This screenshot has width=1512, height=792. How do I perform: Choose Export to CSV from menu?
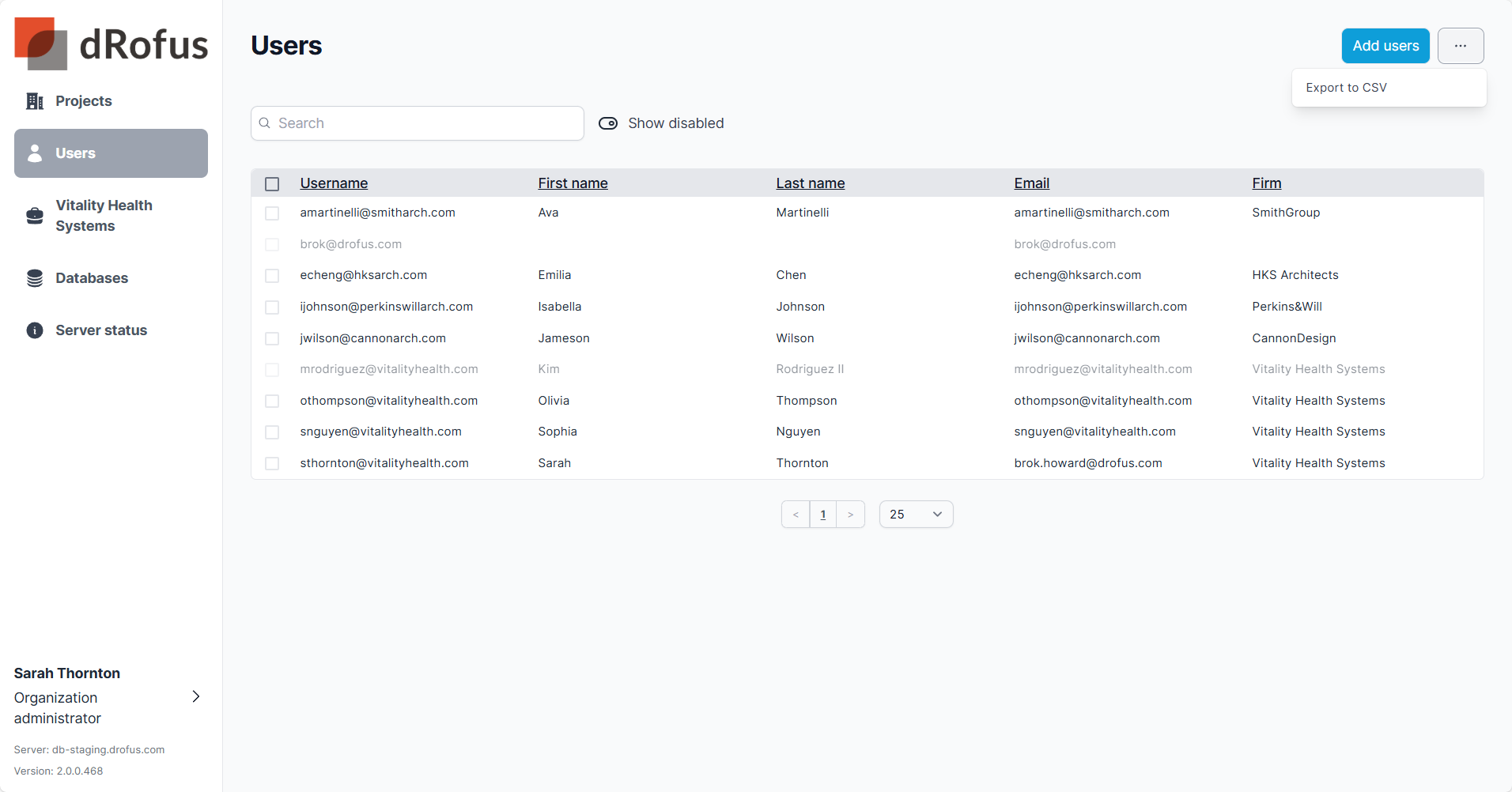click(1346, 88)
